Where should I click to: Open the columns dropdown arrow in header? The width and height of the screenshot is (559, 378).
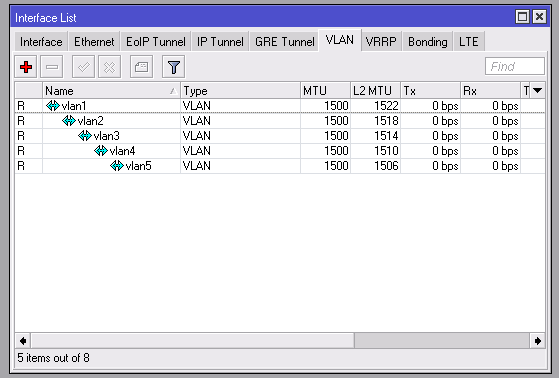pyautogui.click(x=538, y=91)
